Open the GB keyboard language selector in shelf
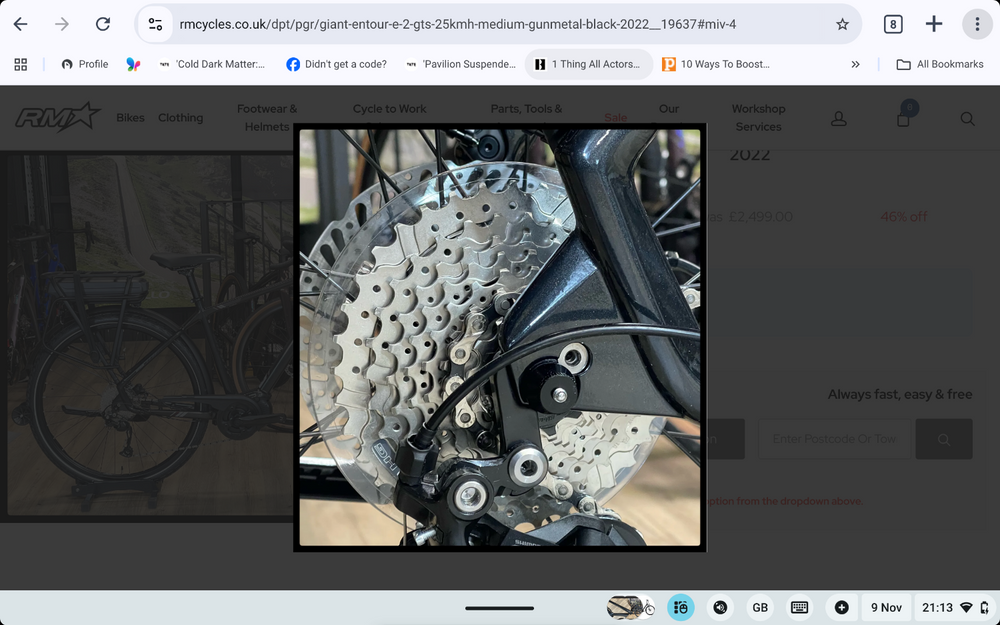This screenshot has width=1000, height=625. pos(760,607)
